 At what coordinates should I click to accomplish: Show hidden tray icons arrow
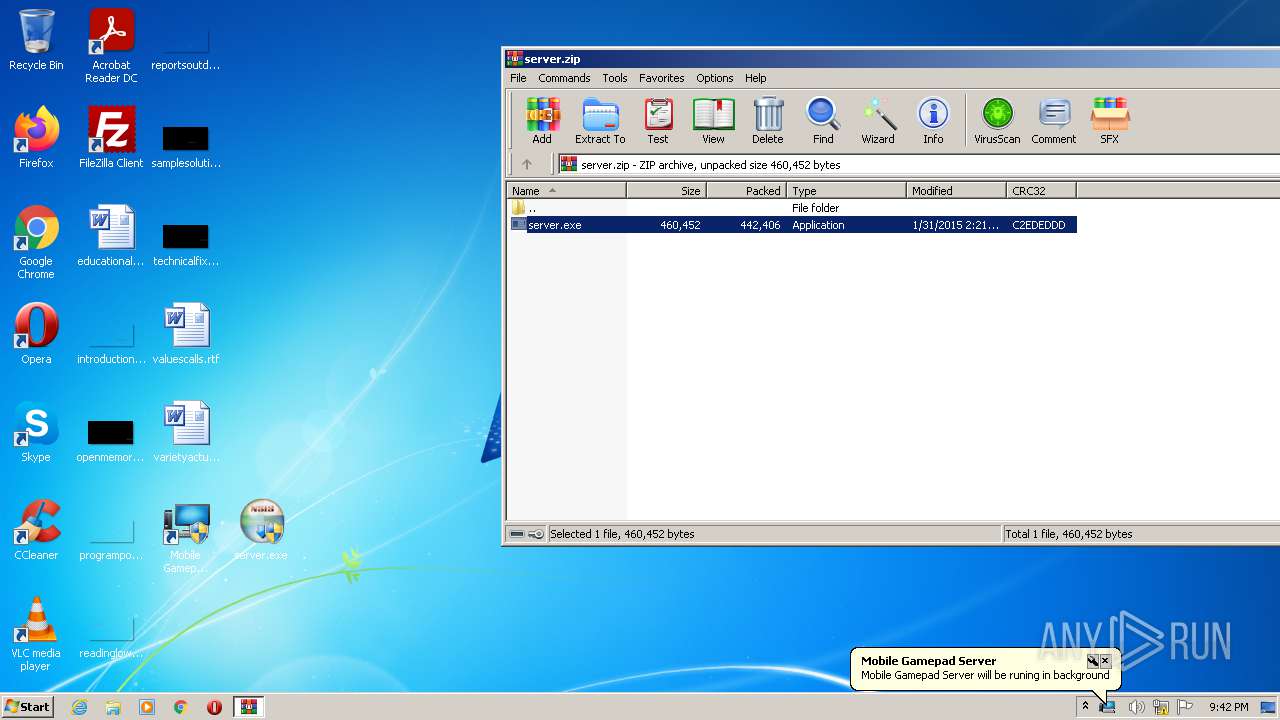[x=1085, y=707]
